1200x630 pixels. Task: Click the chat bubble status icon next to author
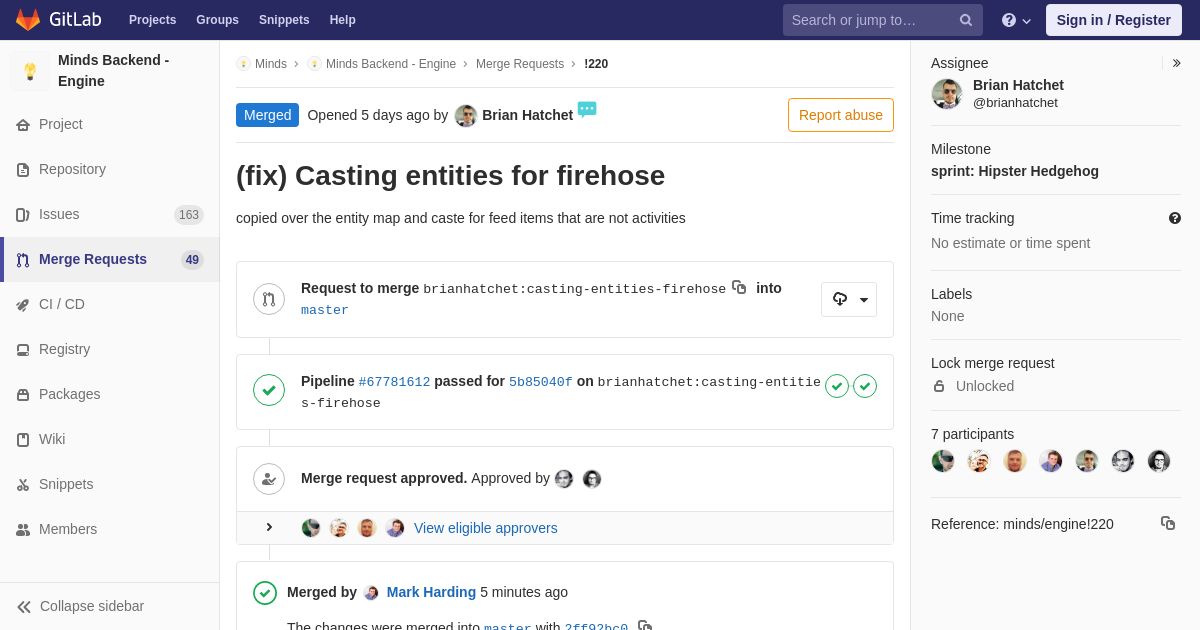tap(587, 109)
